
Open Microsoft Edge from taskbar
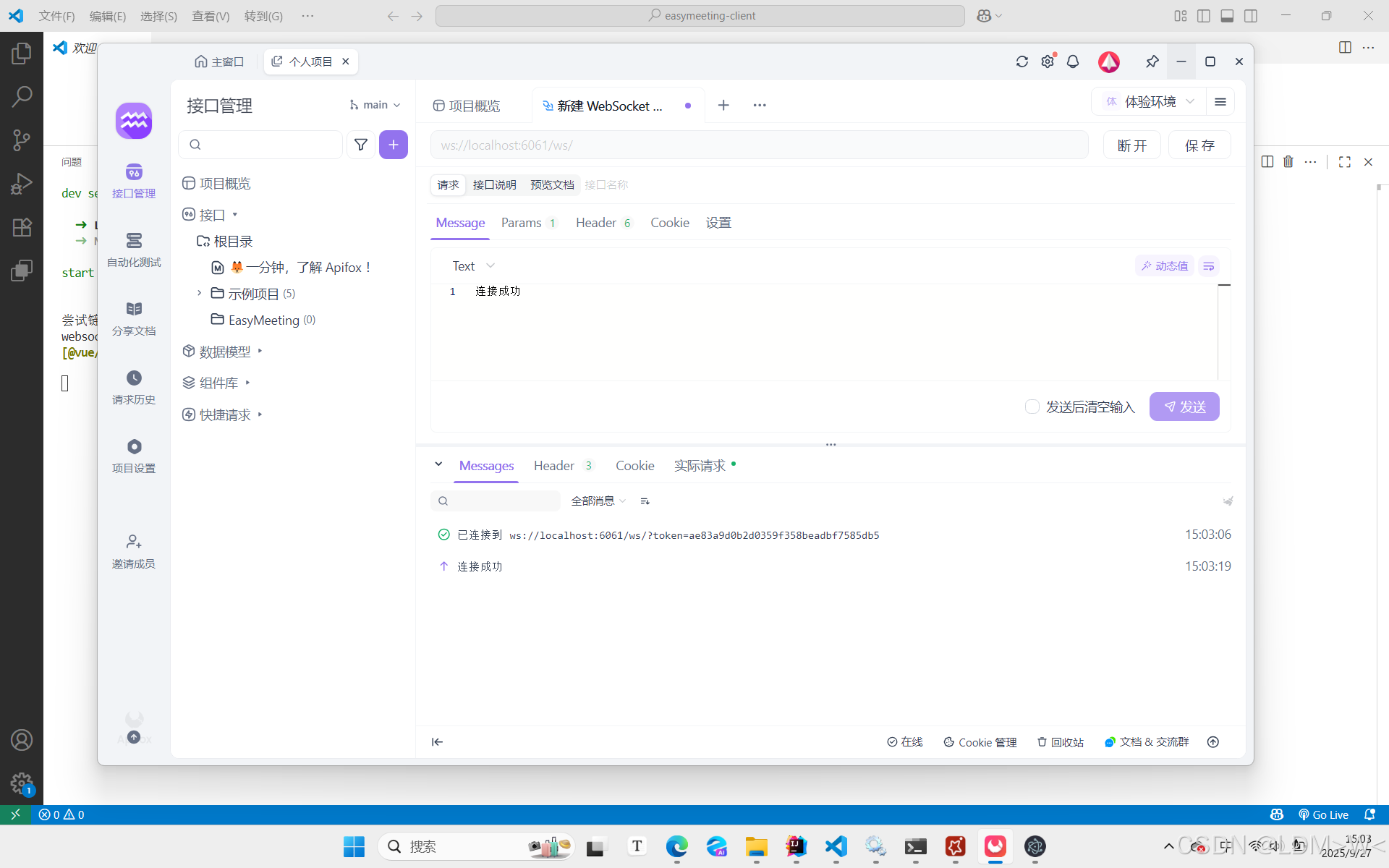[677, 846]
